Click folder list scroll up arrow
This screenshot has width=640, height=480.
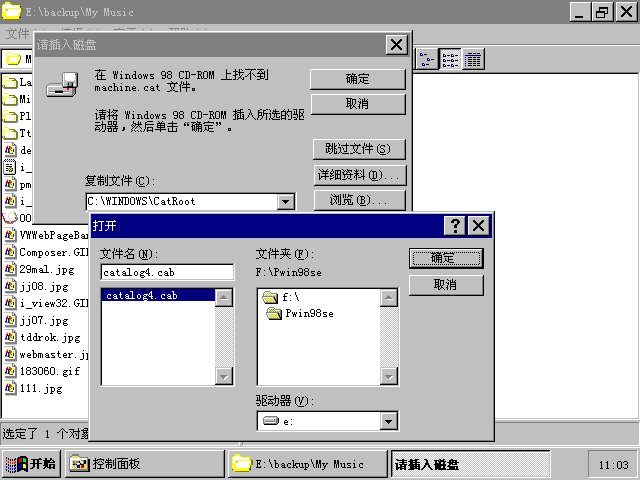[x=389, y=298]
